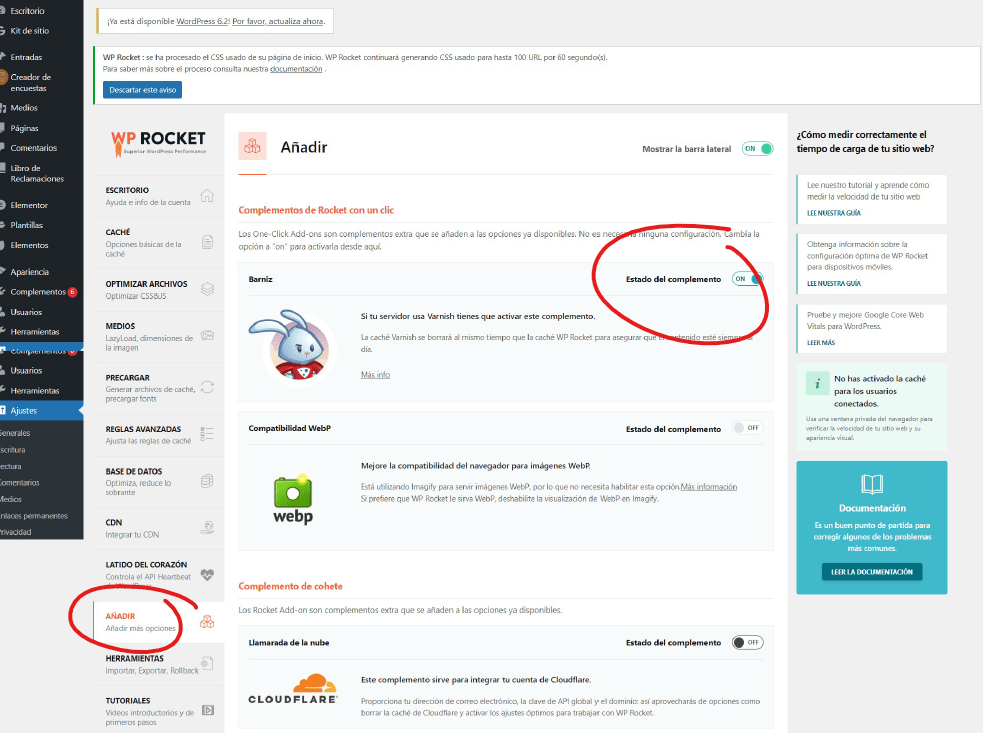Open Tutoriales tab
Image resolution: width=983 pixels, height=733 pixels.
[x=158, y=711]
